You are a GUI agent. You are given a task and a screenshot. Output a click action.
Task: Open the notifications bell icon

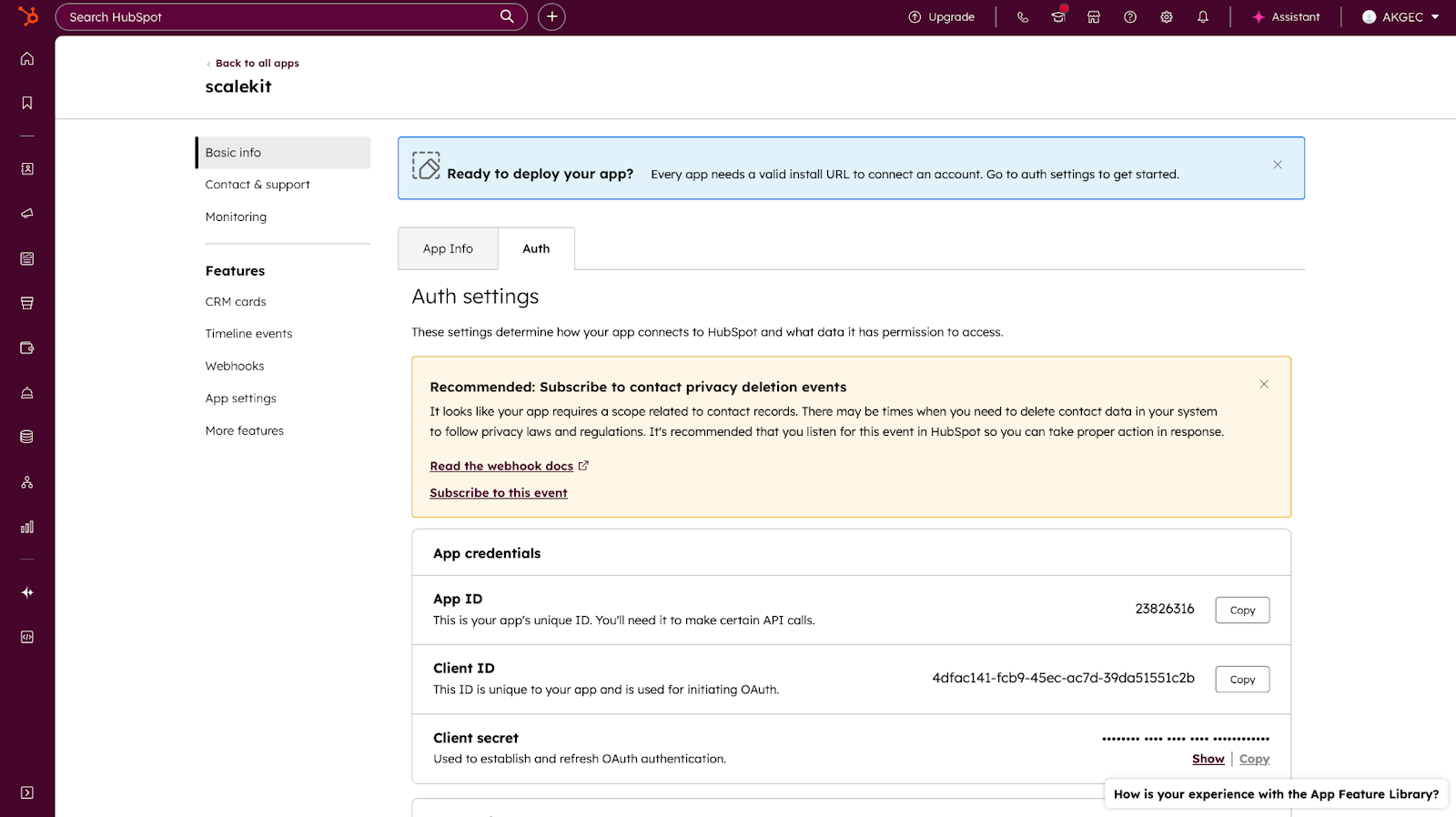pyautogui.click(x=1203, y=17)
